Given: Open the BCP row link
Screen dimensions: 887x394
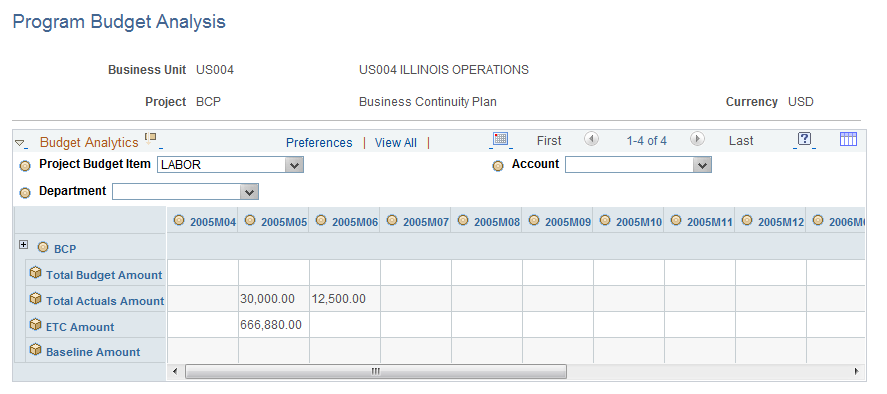Looking at the screenshot, I should [x=65, y=249].
